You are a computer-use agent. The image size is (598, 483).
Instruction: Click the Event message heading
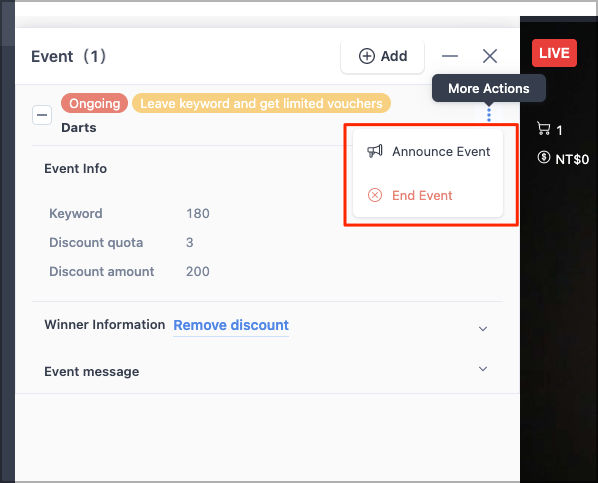[92, 372]
